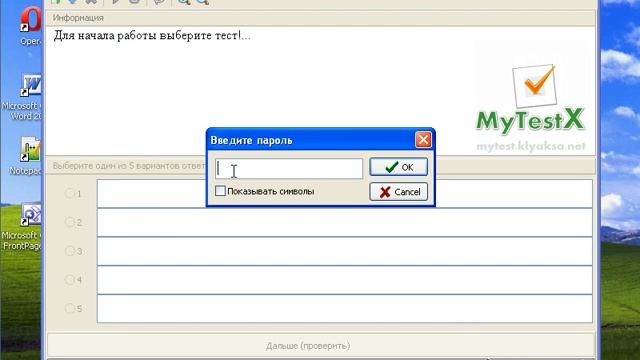Click the text Для начала работы выберите тест

point(152,36)
